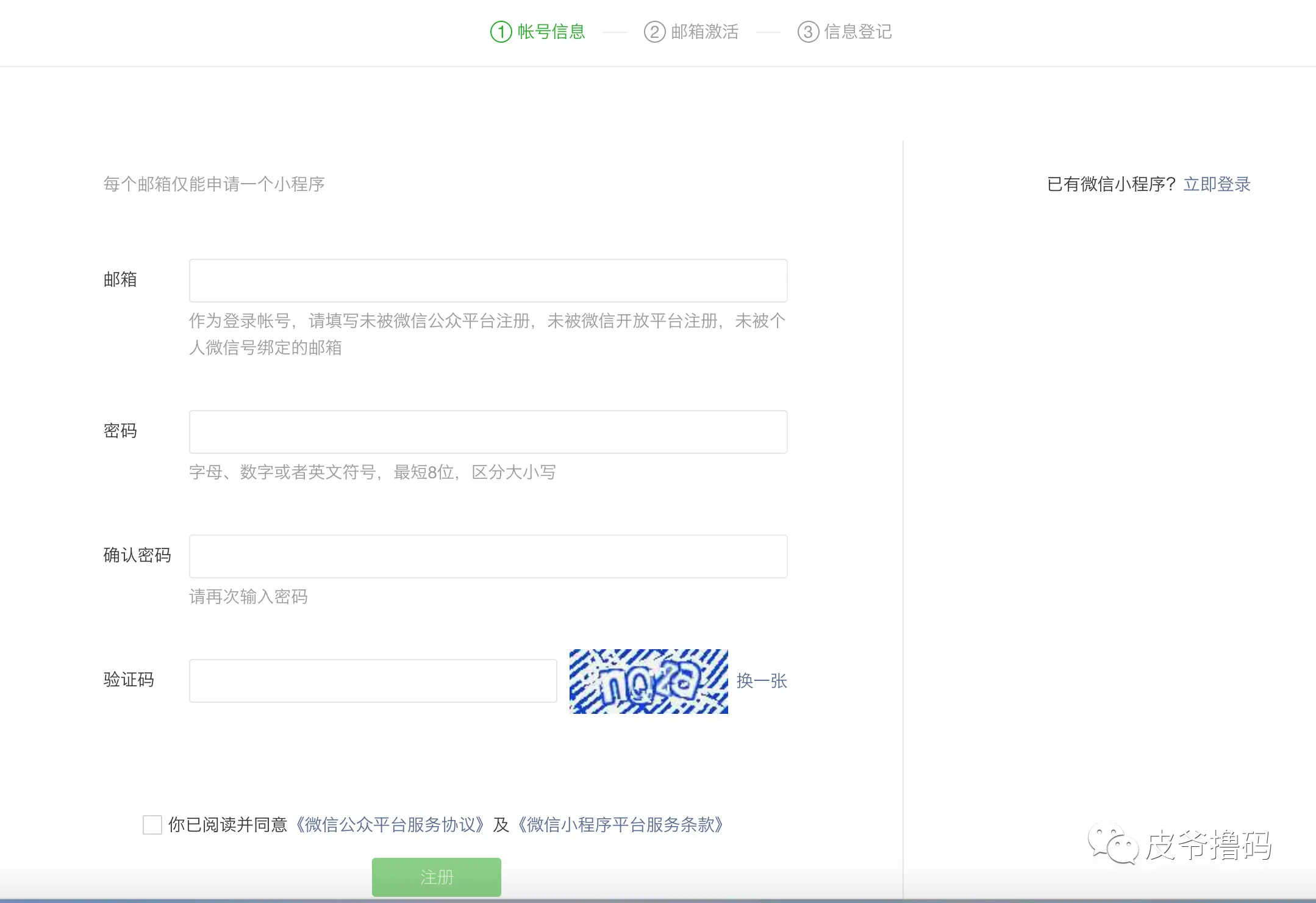The height and width of the screenshot is (903, 1316).
Task: Click the text 已有微信小程序?
Action: 1111,184
